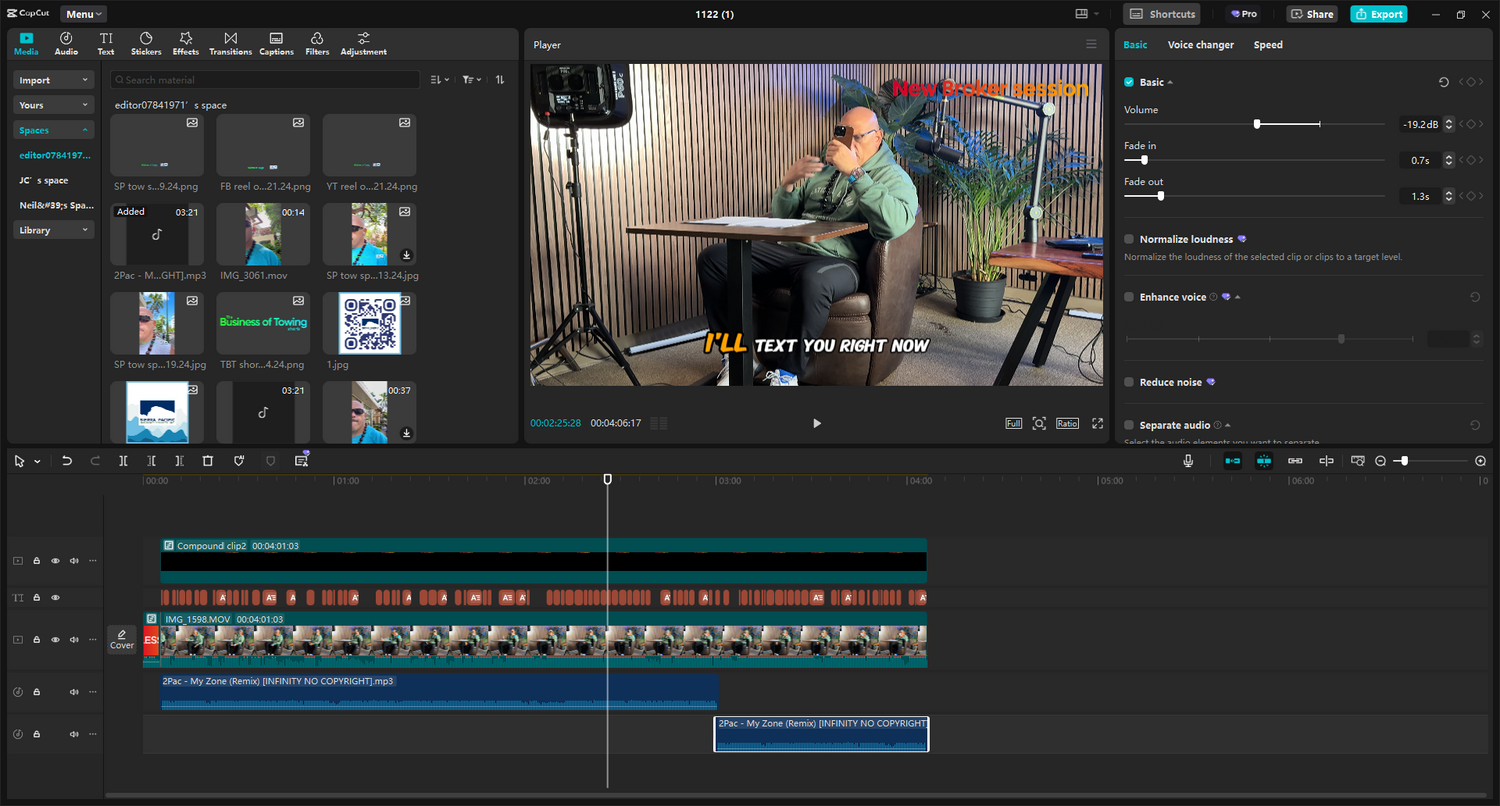This screenshot has width=1500, height=806.
Task: Open the Filters panel
Action: [317, 44]
